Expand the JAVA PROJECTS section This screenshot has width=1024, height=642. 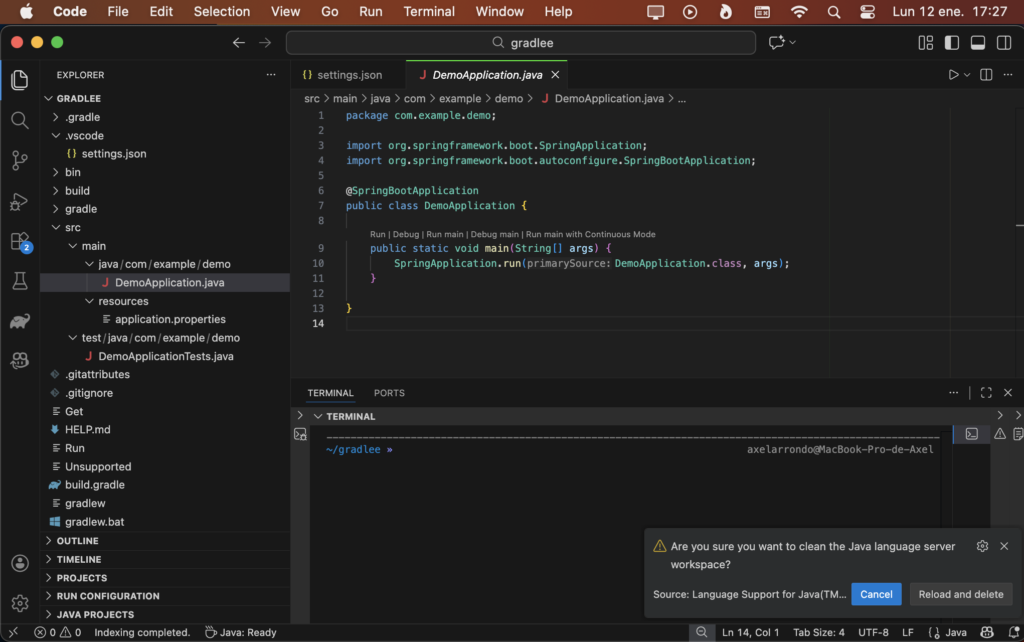click(95, 614)
